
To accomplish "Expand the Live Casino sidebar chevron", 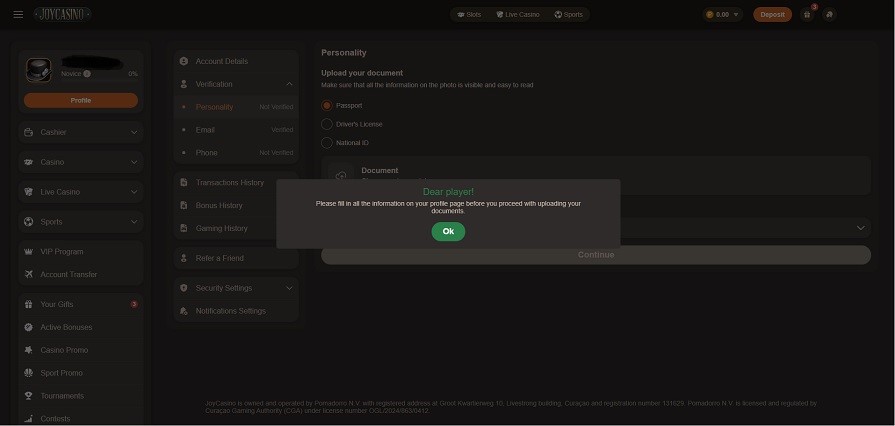I will [134, 192].
